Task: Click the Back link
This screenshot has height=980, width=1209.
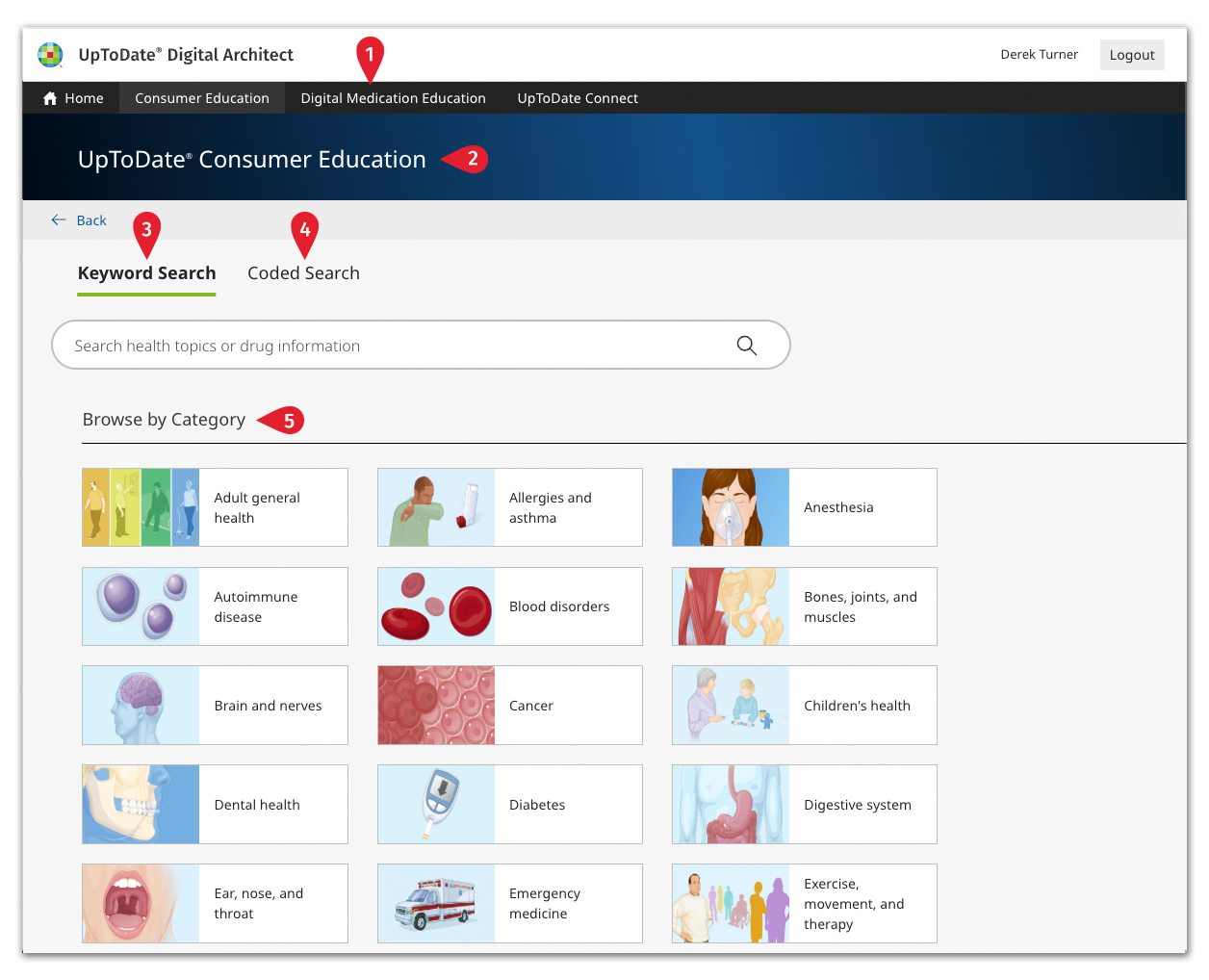Action: click(90, 219)
